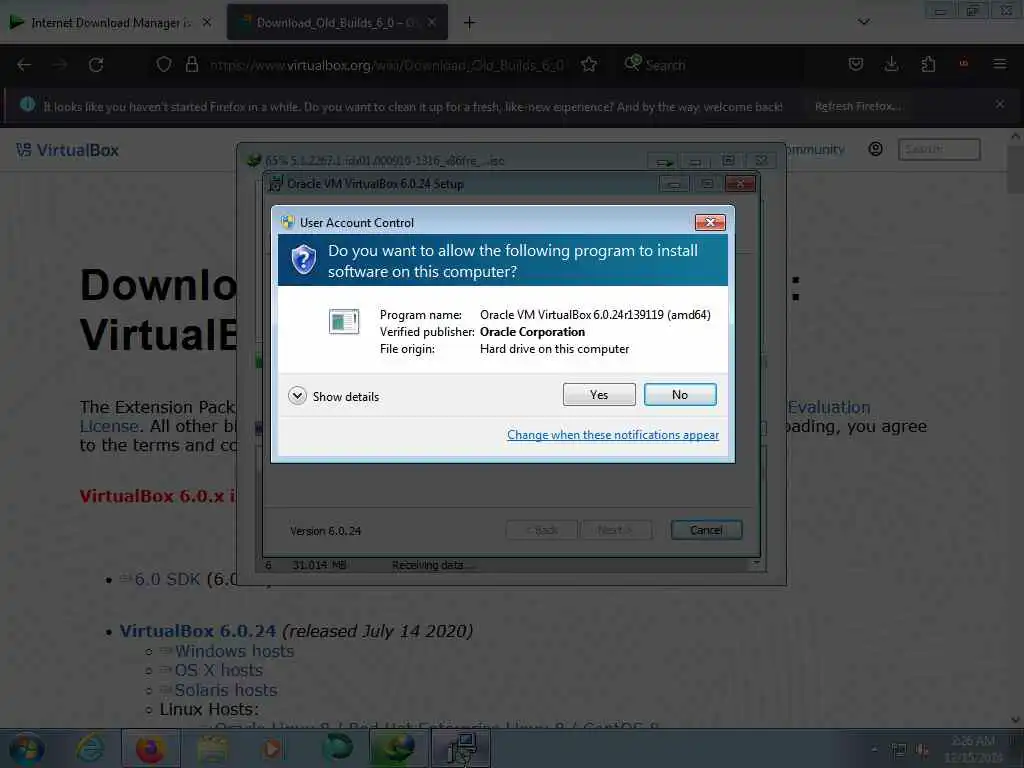
Task: Open a new Firefox tab
Action: 469,23
